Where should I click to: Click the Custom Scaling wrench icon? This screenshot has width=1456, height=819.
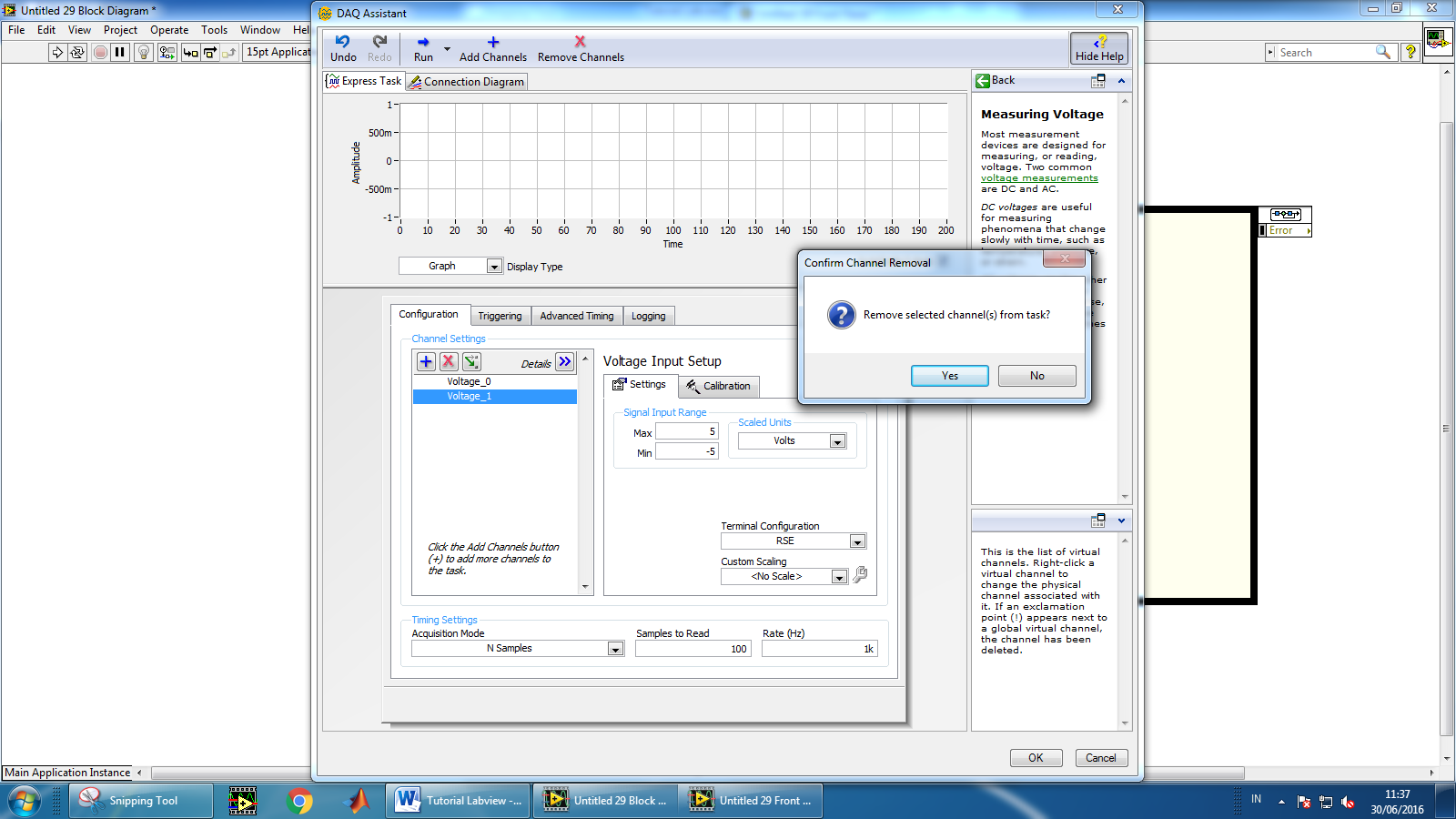860,575
